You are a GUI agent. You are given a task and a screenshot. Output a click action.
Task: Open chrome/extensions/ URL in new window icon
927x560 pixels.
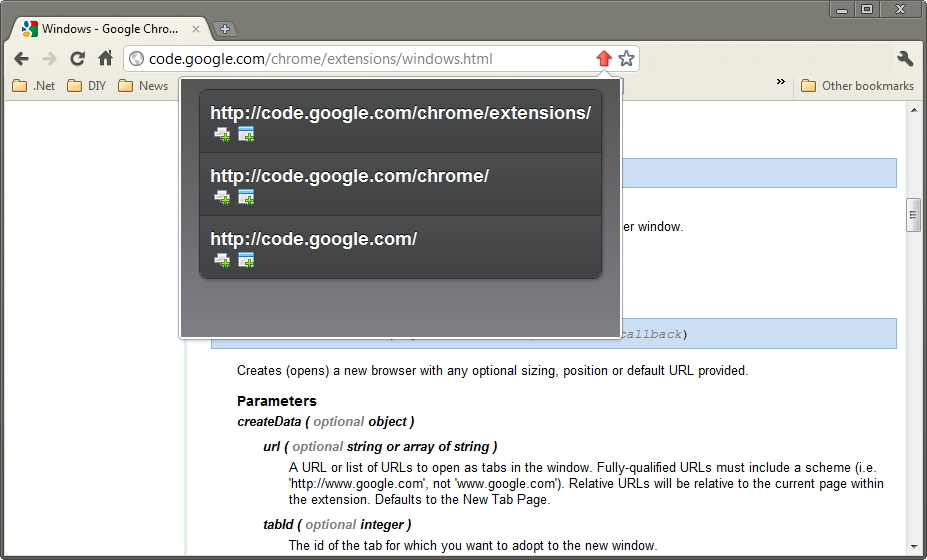coord(246,134)
